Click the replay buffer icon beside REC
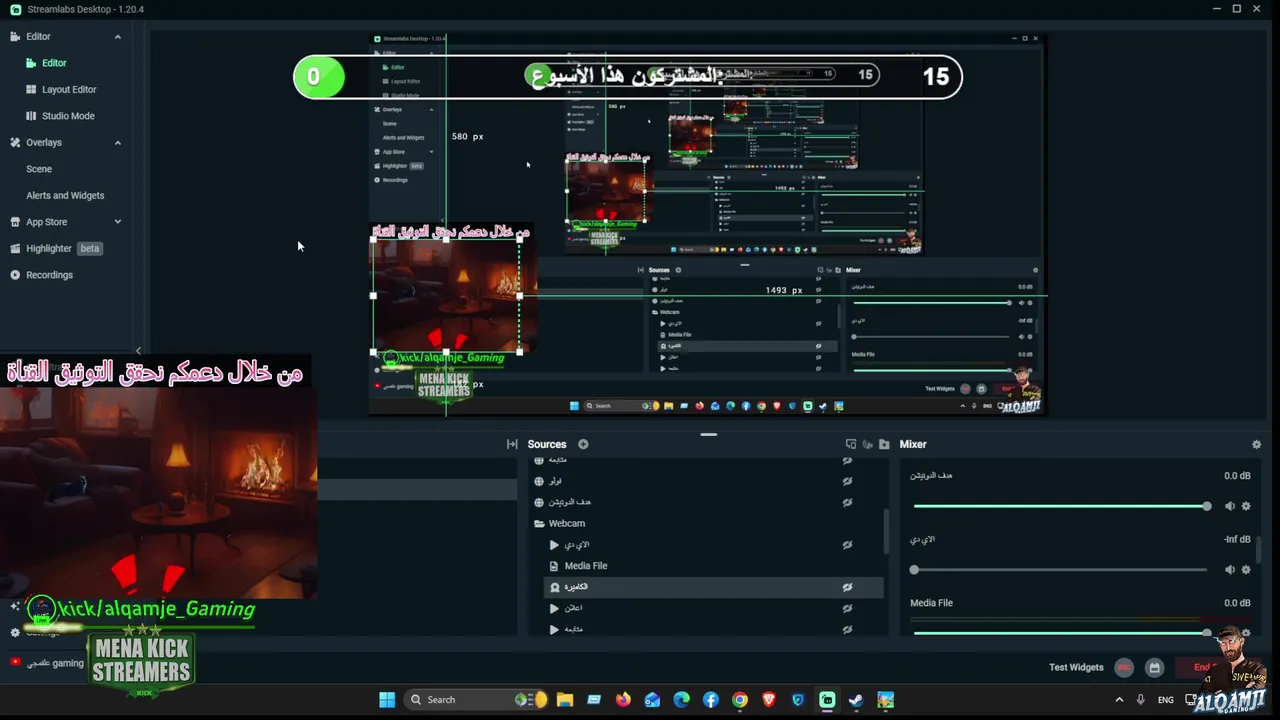 click(1154, 667)
